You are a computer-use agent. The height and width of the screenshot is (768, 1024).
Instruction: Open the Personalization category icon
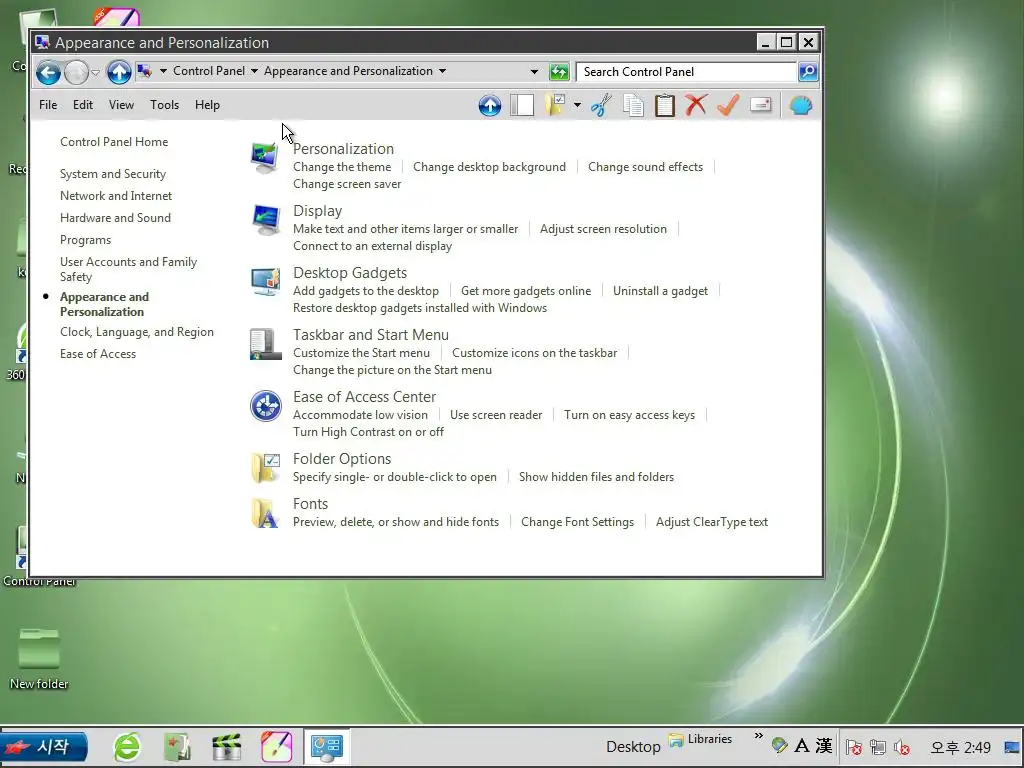pyautogui.click(x=265, y=157)
